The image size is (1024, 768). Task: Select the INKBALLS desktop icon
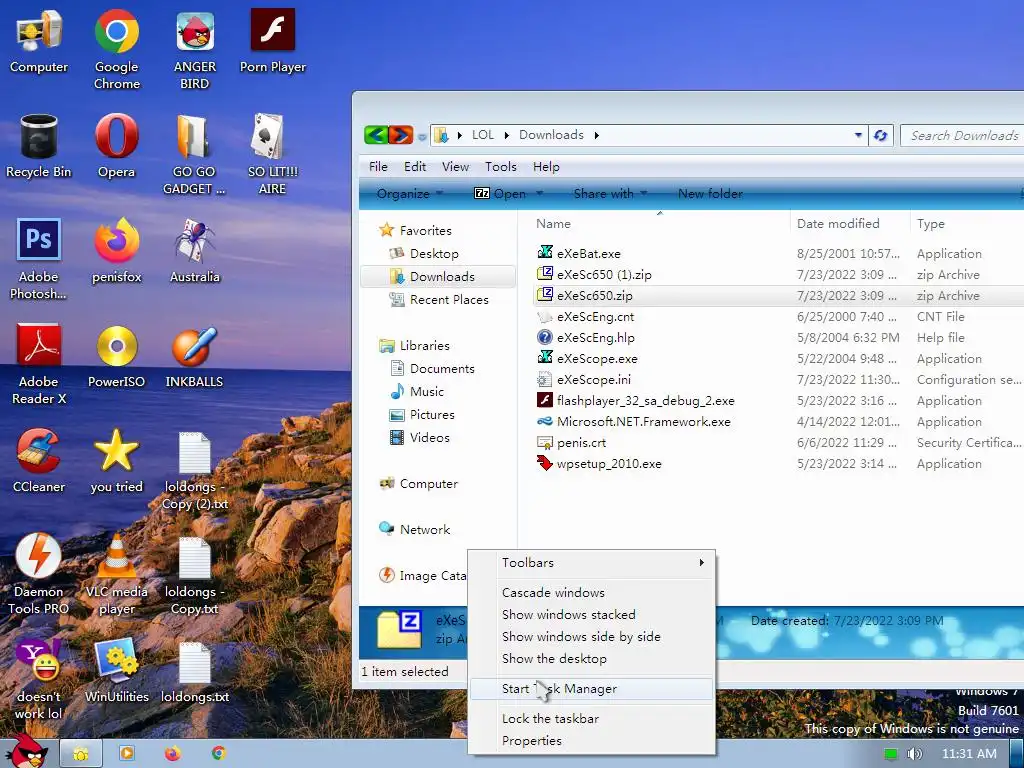195,356
